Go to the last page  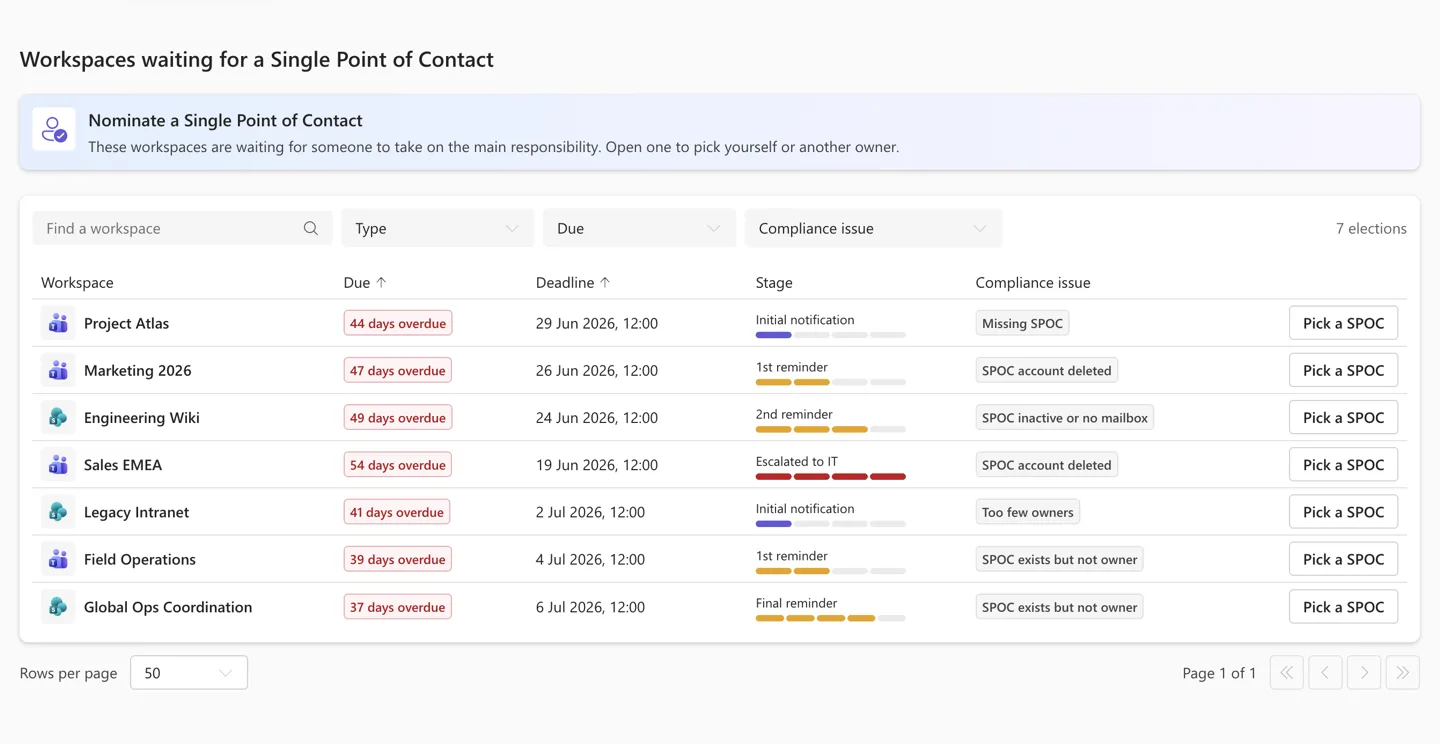click(x=1403, y=673)
